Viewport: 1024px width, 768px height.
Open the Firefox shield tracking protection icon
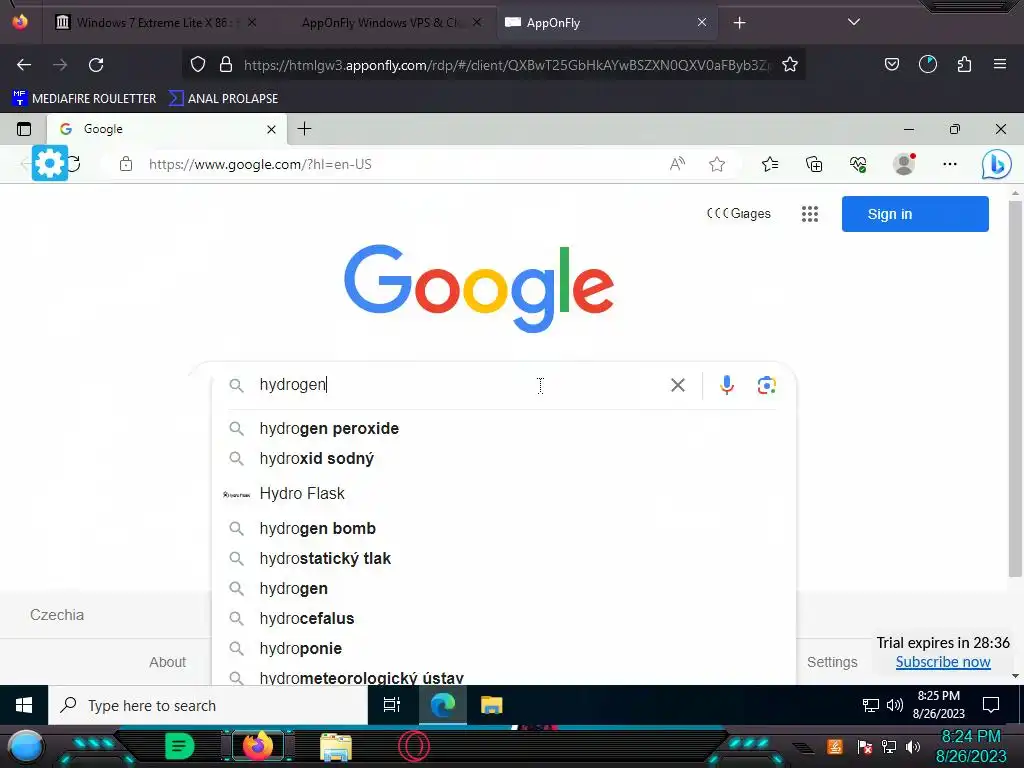(198, 64)
